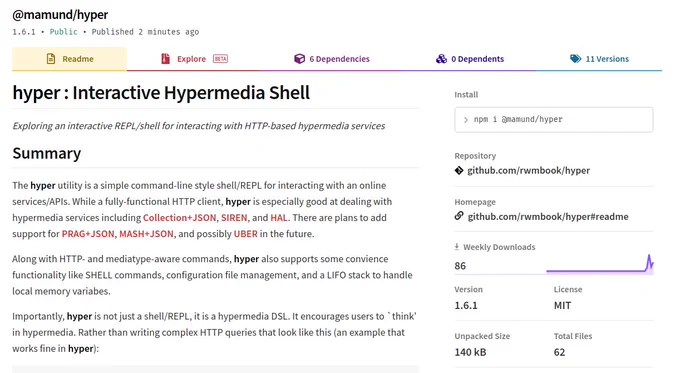The image size is (680, 373).
Task: Open the 6 Dependencies tab
Action: click(332, 59)
